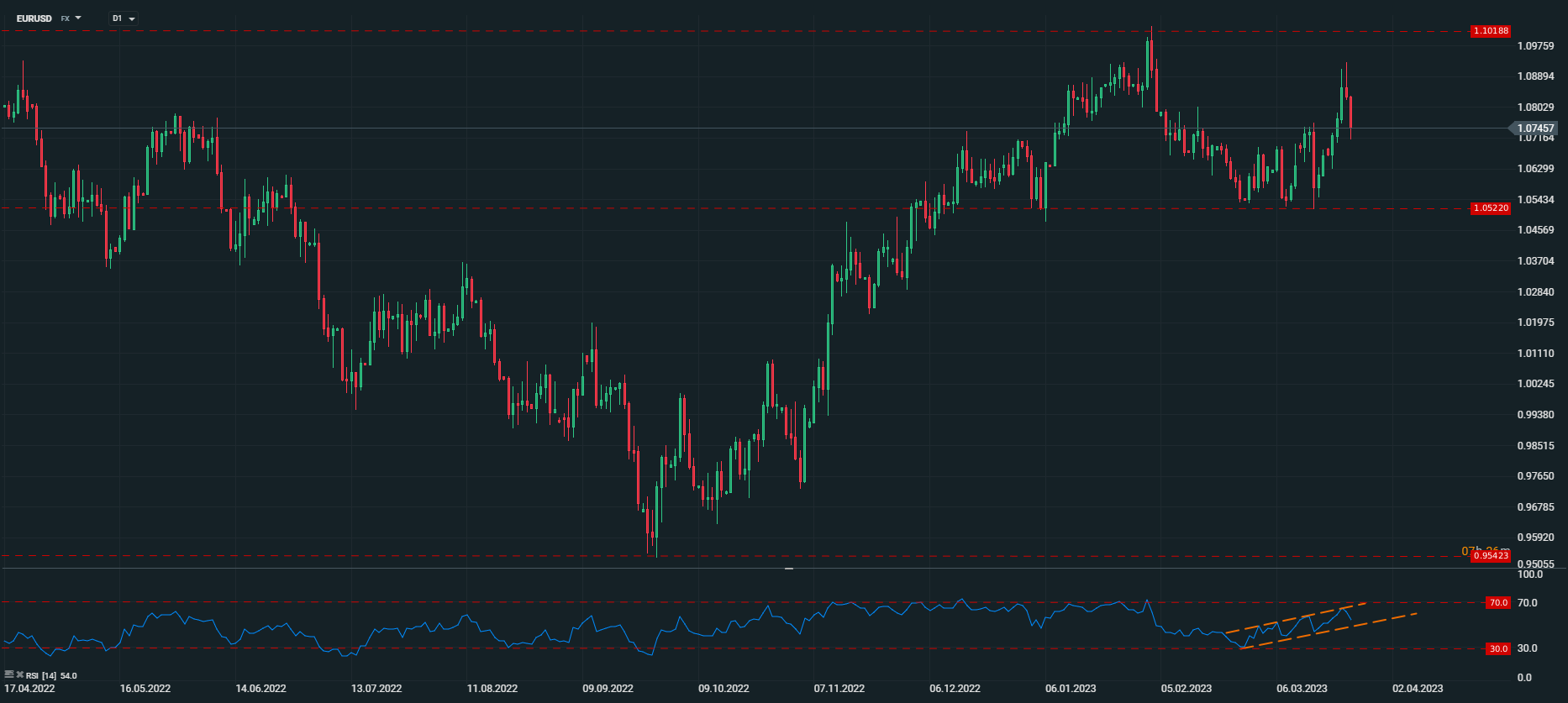Click the 09.10.2022 date on the time axis

click(x=723, y=689)
